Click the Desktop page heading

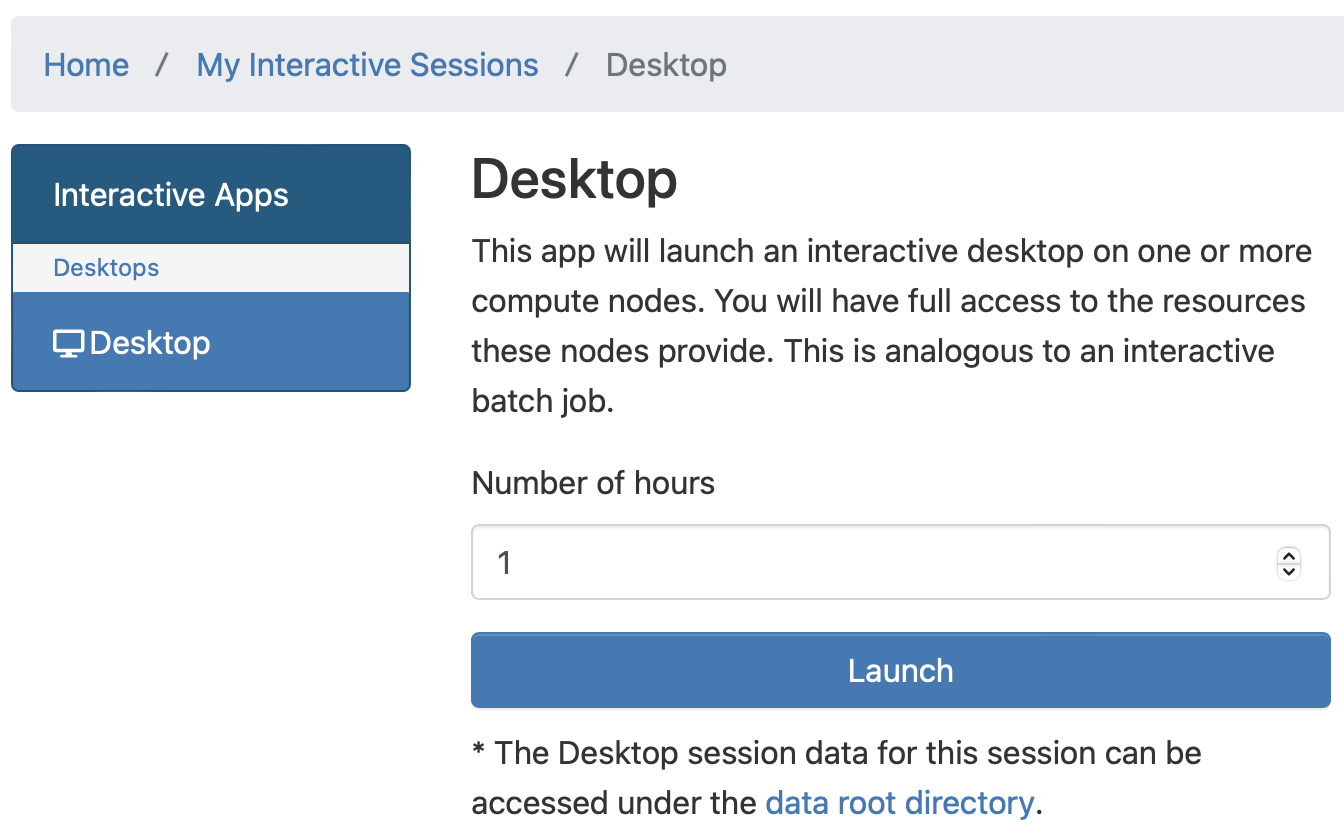click(574, 180)
